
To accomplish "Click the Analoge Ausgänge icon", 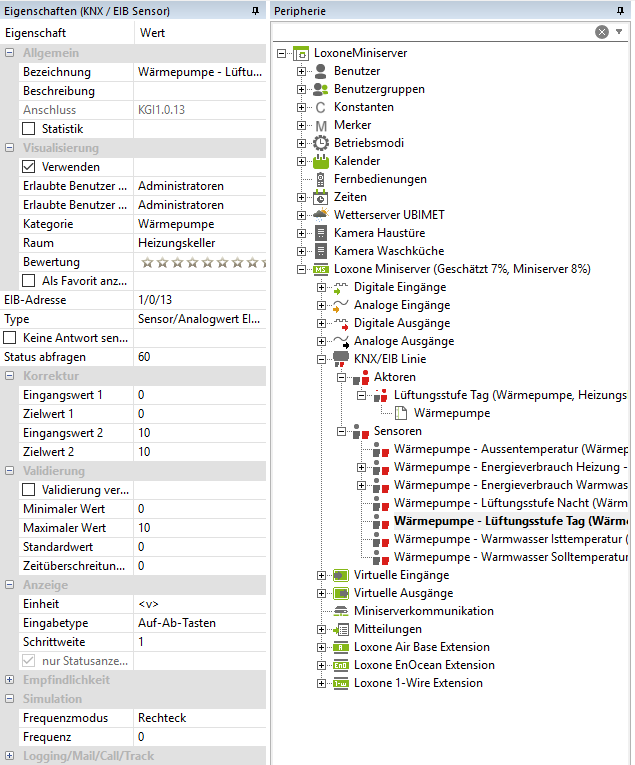I will [x=341, y=342].
